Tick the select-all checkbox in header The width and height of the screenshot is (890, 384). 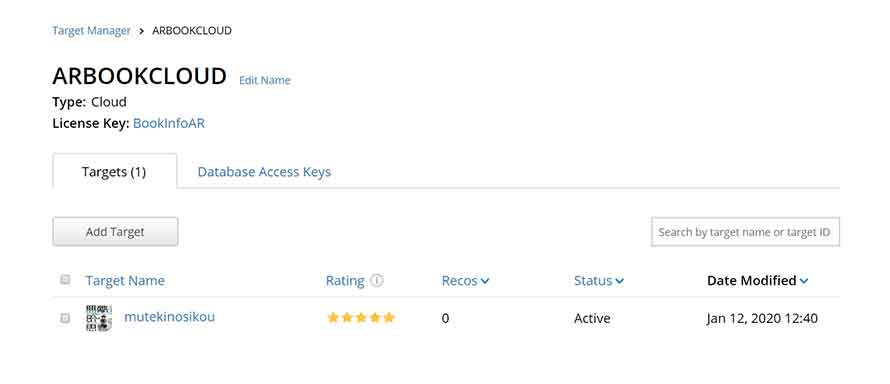pyautogui.click(x=65, y=280)
